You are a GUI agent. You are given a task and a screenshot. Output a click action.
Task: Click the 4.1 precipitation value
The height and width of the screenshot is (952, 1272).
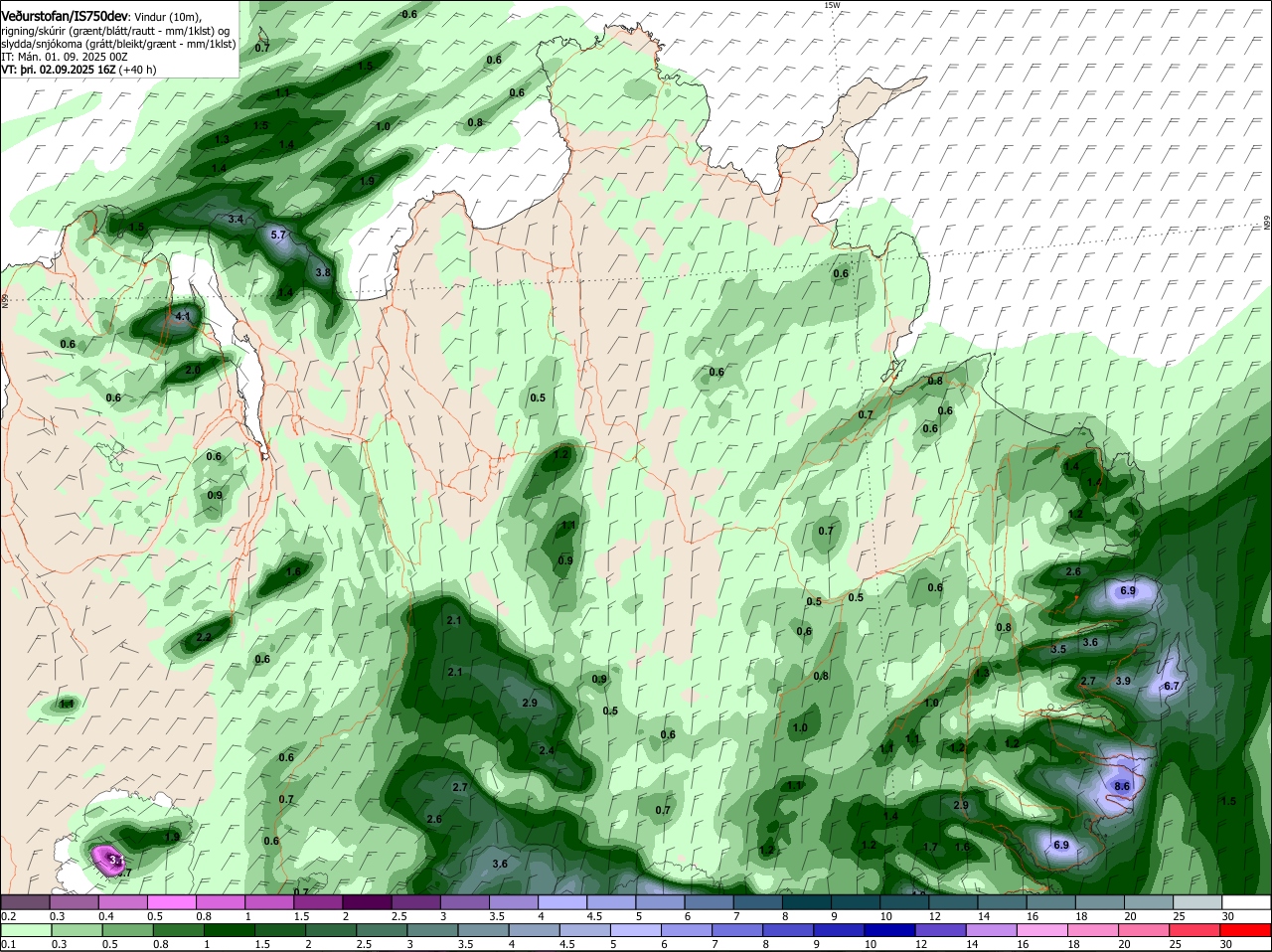182,316
